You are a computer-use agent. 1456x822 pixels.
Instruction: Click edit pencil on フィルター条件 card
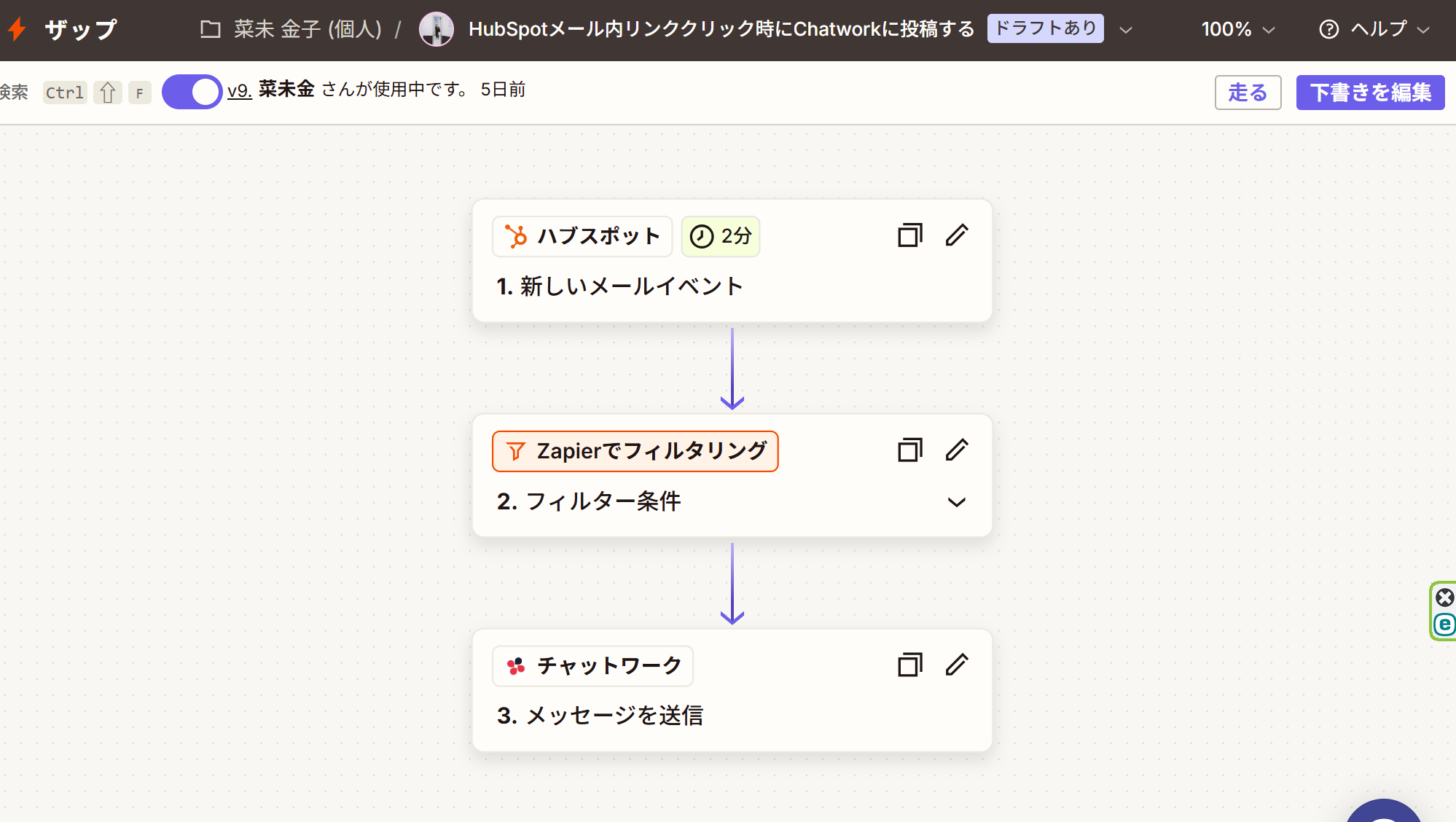[957, 450]
